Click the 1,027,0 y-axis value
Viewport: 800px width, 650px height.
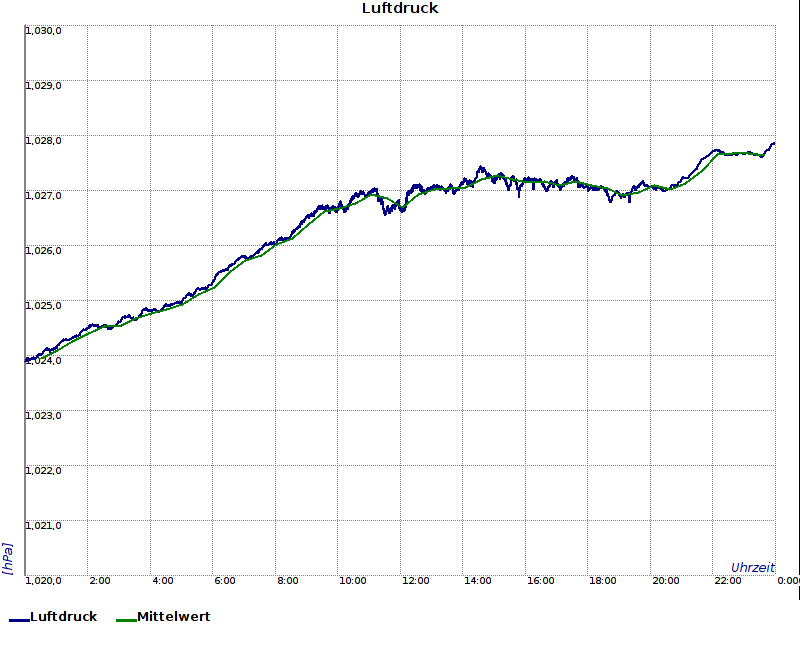pos(43,196)
